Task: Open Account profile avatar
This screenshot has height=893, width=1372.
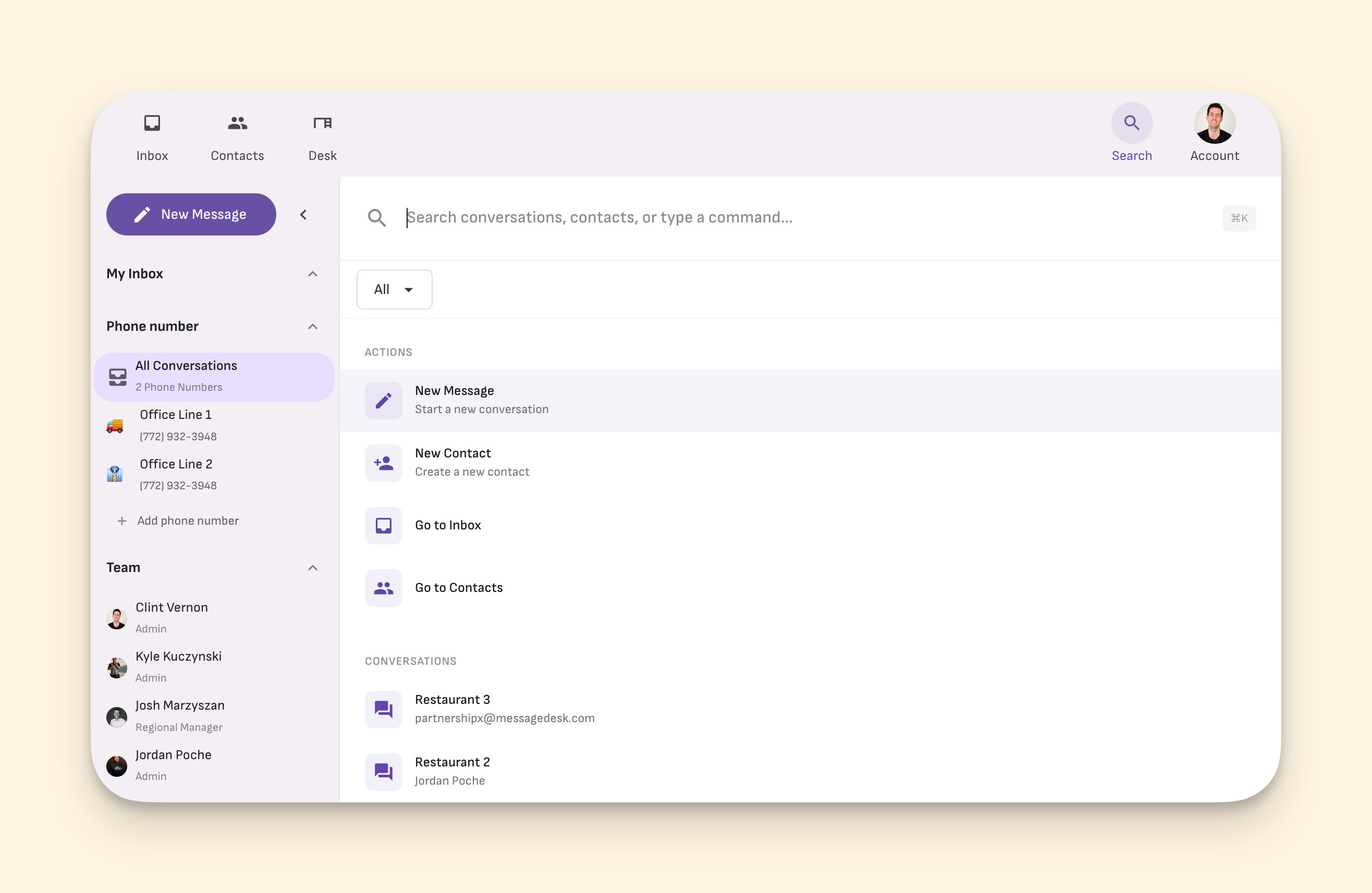Action: 1214,123
